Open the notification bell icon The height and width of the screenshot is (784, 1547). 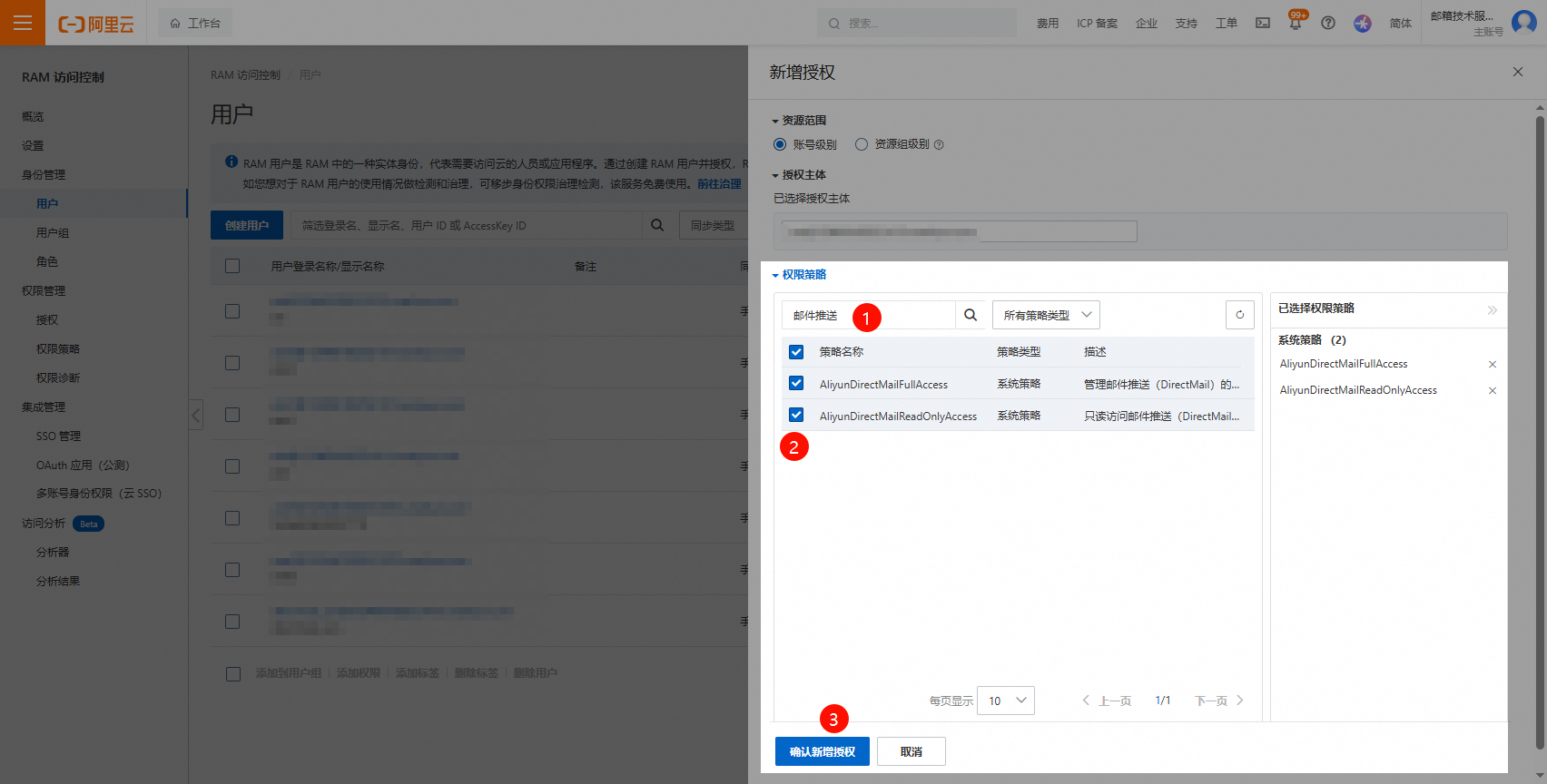[1296, 23]
